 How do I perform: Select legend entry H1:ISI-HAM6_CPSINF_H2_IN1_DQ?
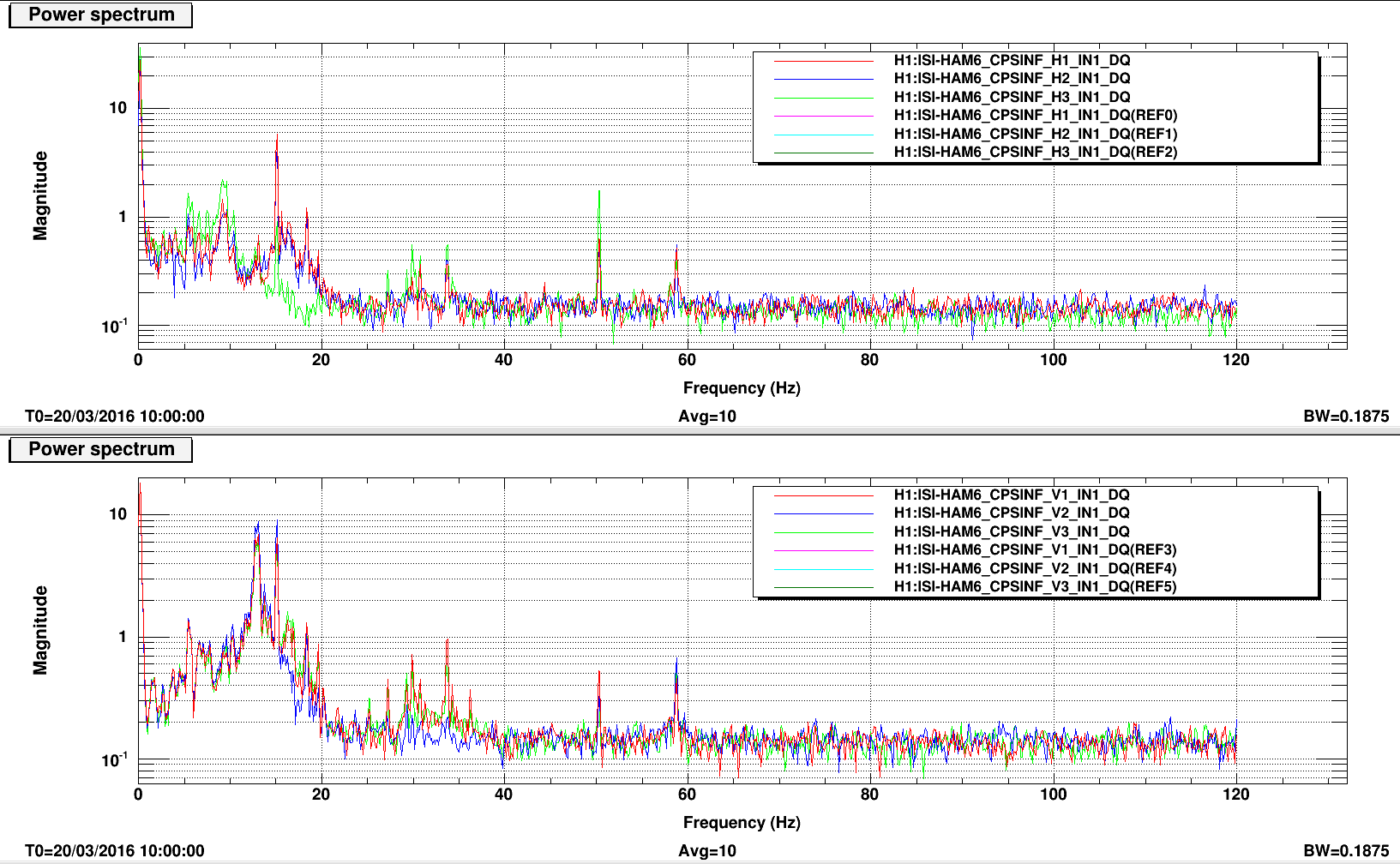point(1012,78)
